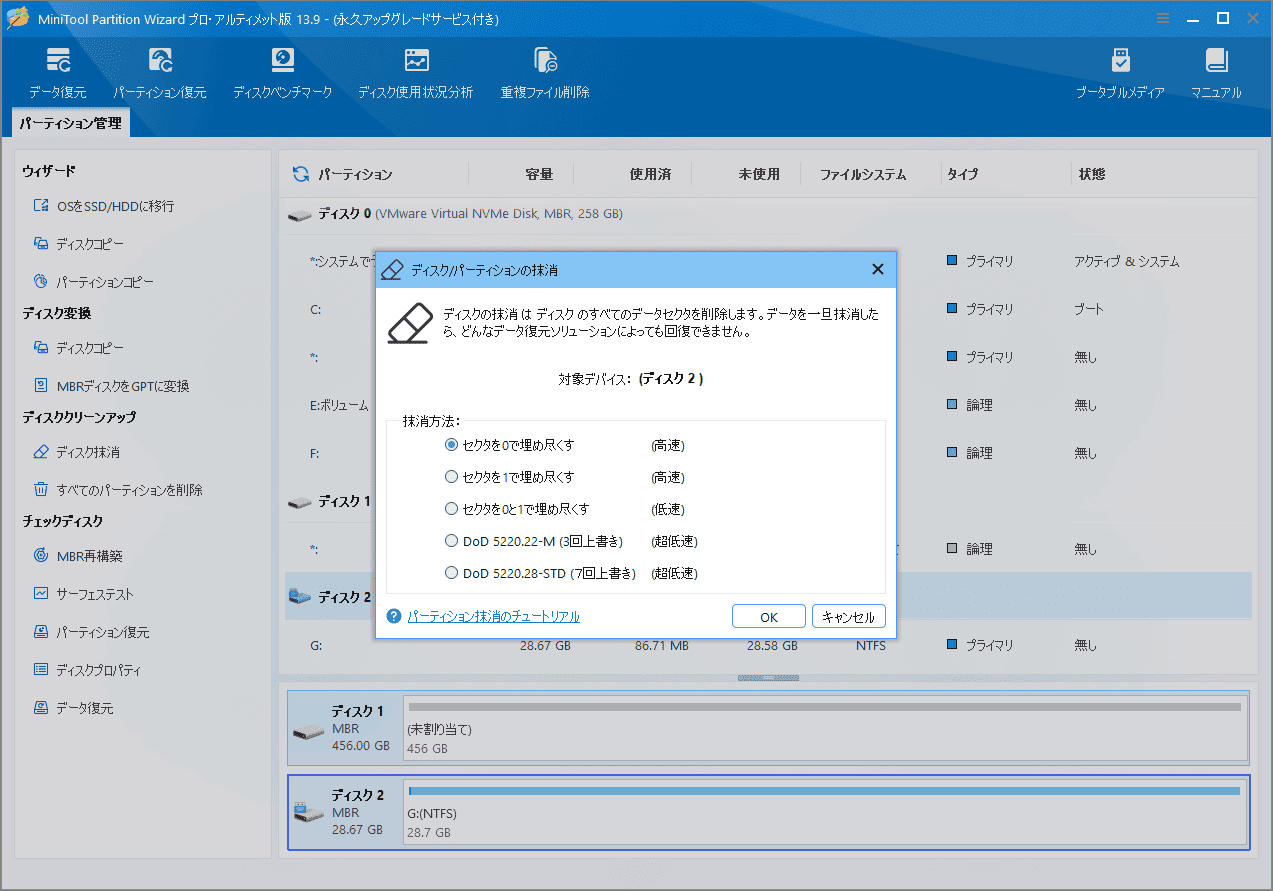This screenshot has width=1273, height=891.
Task: Open the データ復元 toolbar icon
Action: point(58,74)
